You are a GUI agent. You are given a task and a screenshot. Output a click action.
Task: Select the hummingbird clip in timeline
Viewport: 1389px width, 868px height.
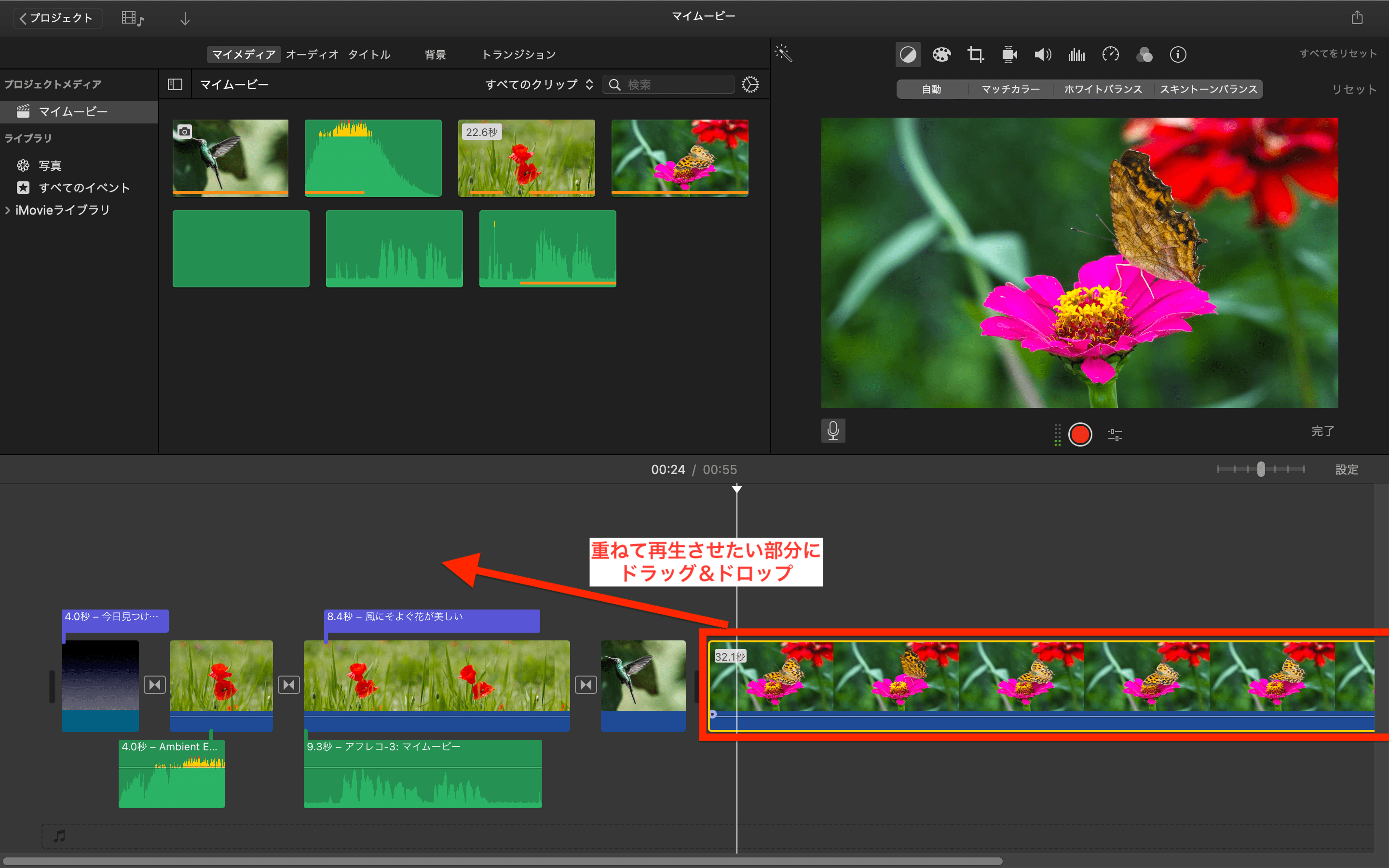click(x=643, y=685)
